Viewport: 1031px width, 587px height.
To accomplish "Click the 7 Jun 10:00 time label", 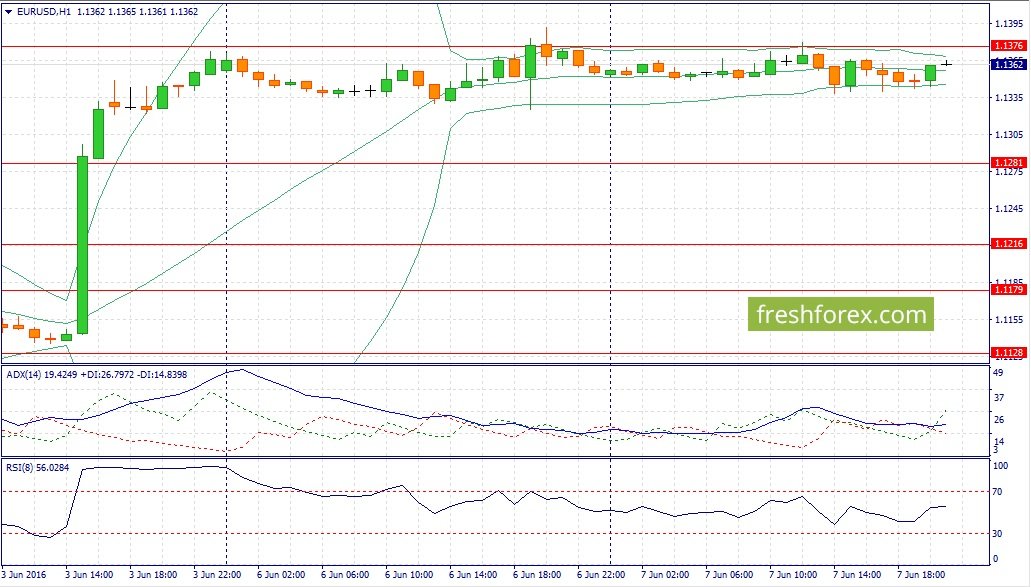I will click(793, 575).
